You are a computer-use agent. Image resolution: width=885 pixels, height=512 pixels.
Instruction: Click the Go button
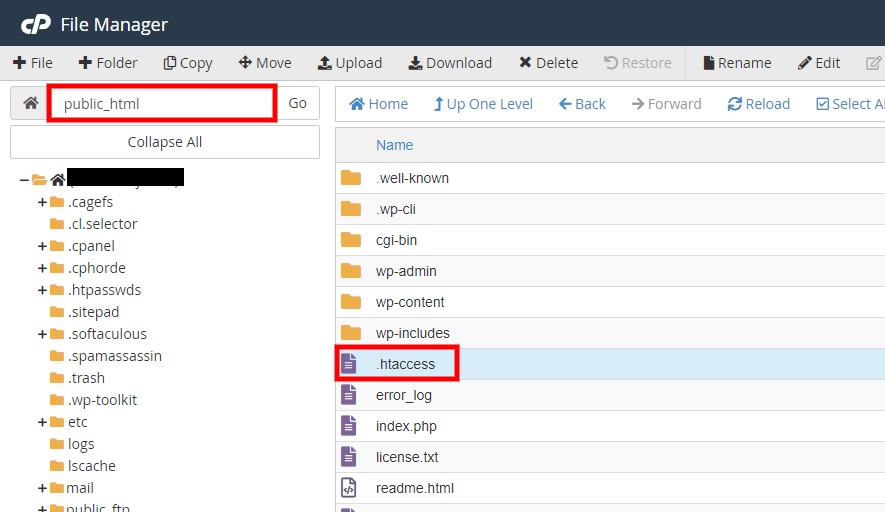click(297, 103)
